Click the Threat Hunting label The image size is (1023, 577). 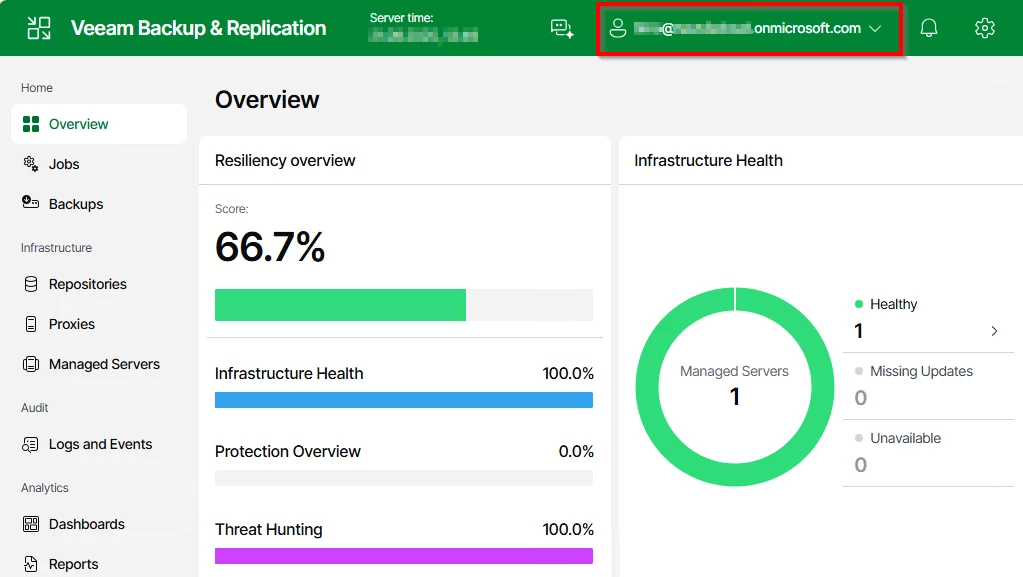tap(269, 529)
